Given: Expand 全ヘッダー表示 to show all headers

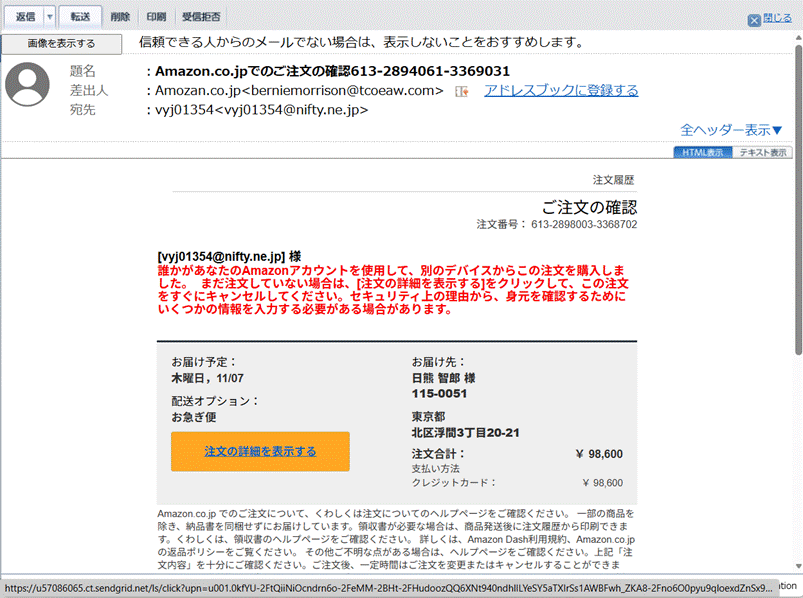Looking at the screenshot, I should pos(731,130).
